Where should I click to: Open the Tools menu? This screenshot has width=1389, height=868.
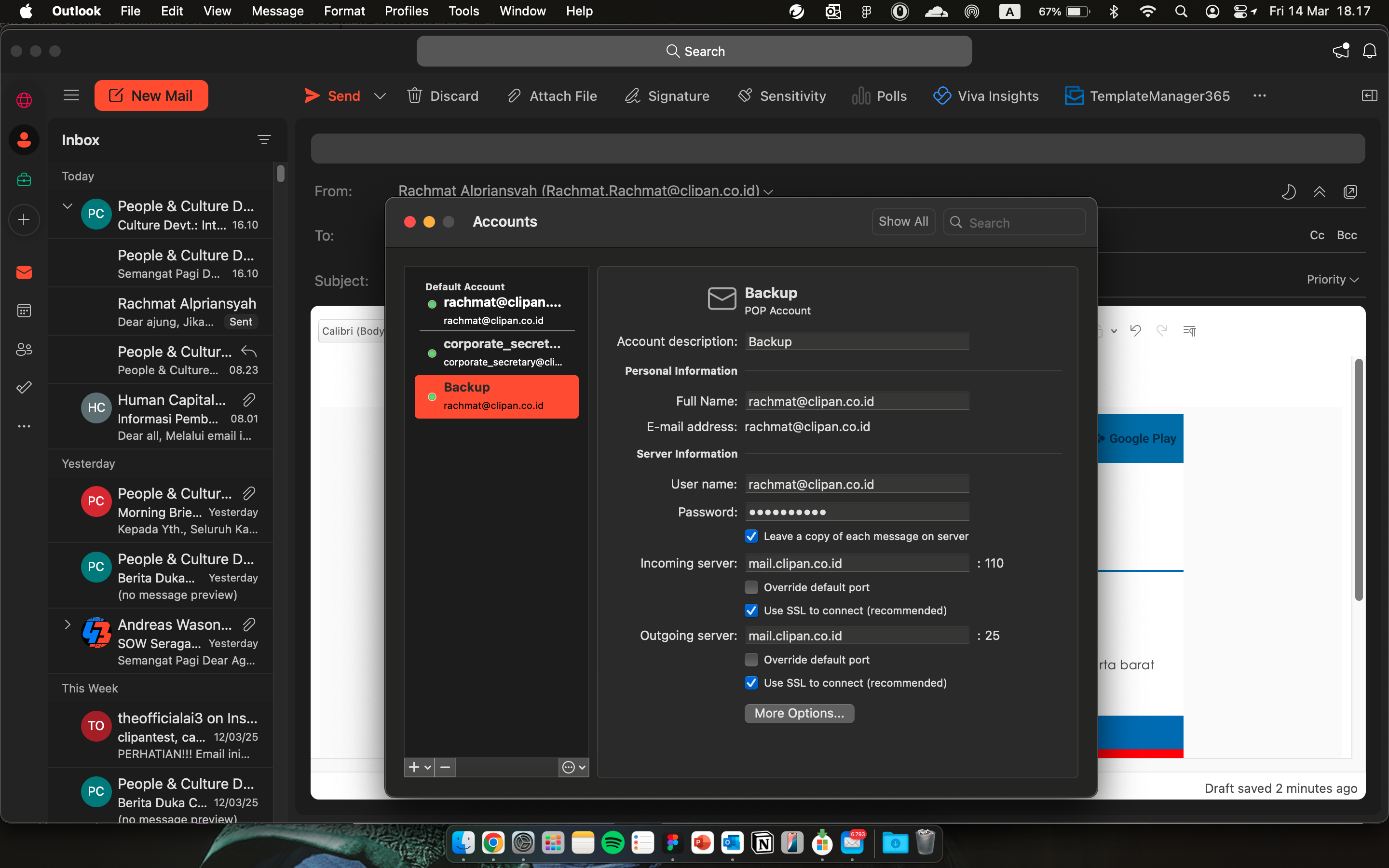coord(463,11)
